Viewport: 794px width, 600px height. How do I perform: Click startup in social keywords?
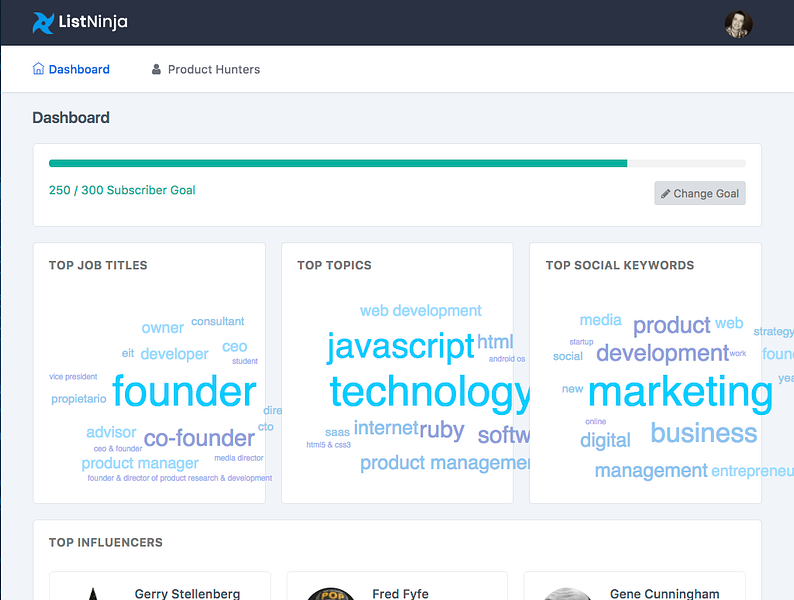click(x=581, y=342)
